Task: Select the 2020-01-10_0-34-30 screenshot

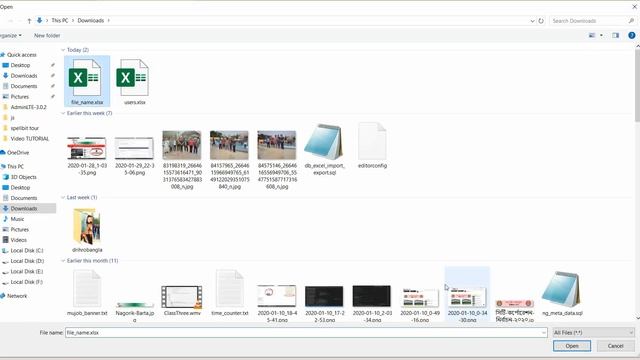Action: point(467,295)
